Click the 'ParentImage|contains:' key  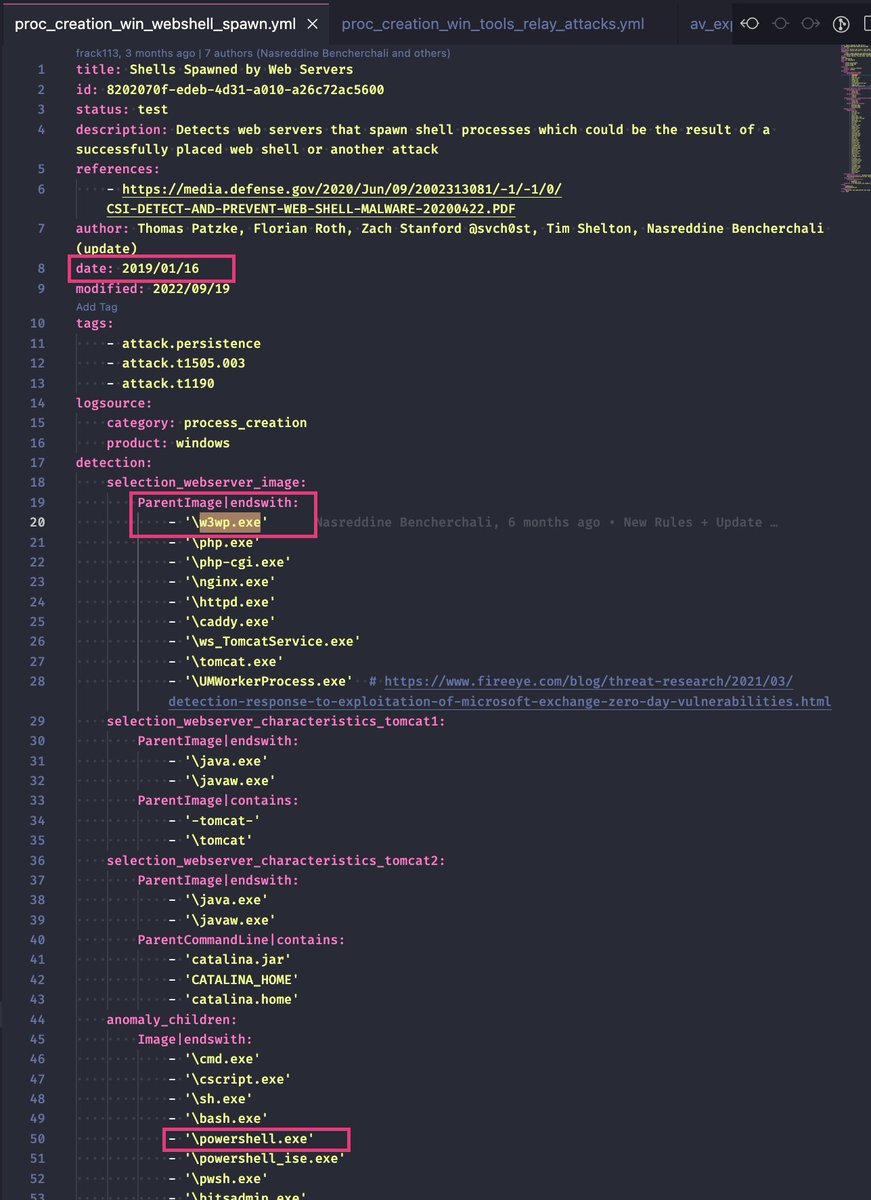coord(218,800)
